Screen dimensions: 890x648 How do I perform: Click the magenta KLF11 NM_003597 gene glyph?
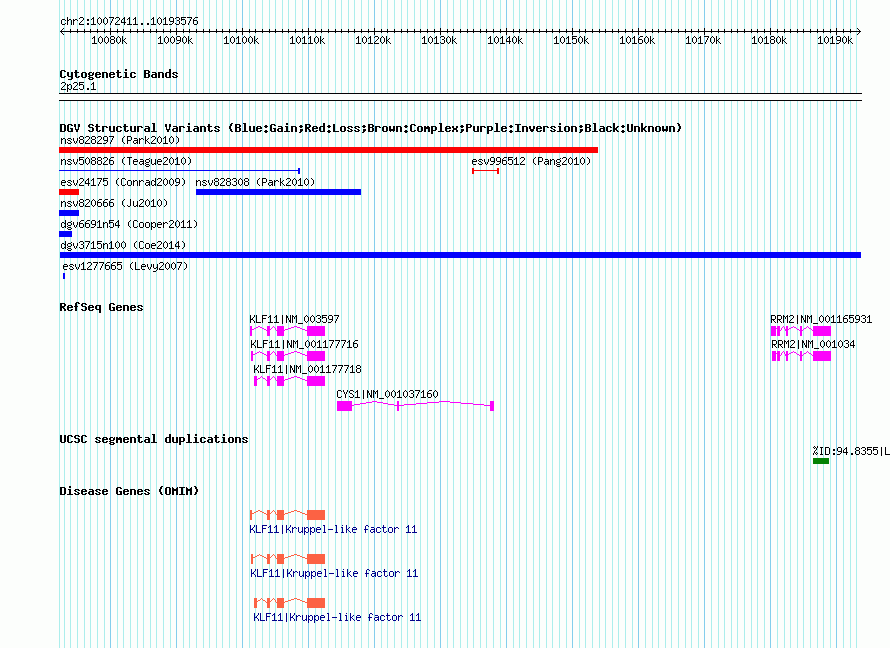287,331
